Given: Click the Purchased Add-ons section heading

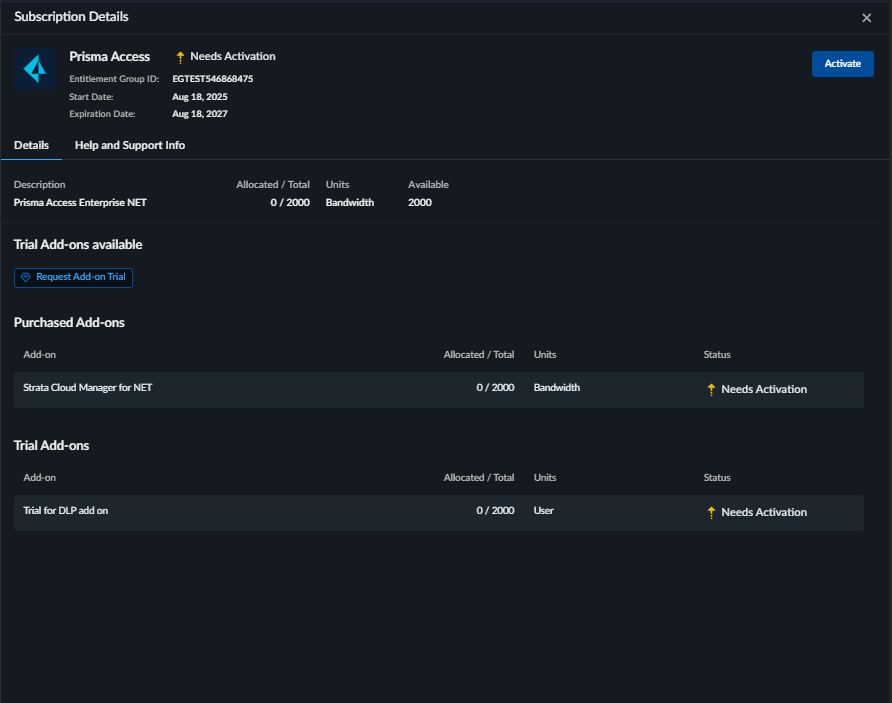Looking at the screenshot, I should [x=69, y=322].
